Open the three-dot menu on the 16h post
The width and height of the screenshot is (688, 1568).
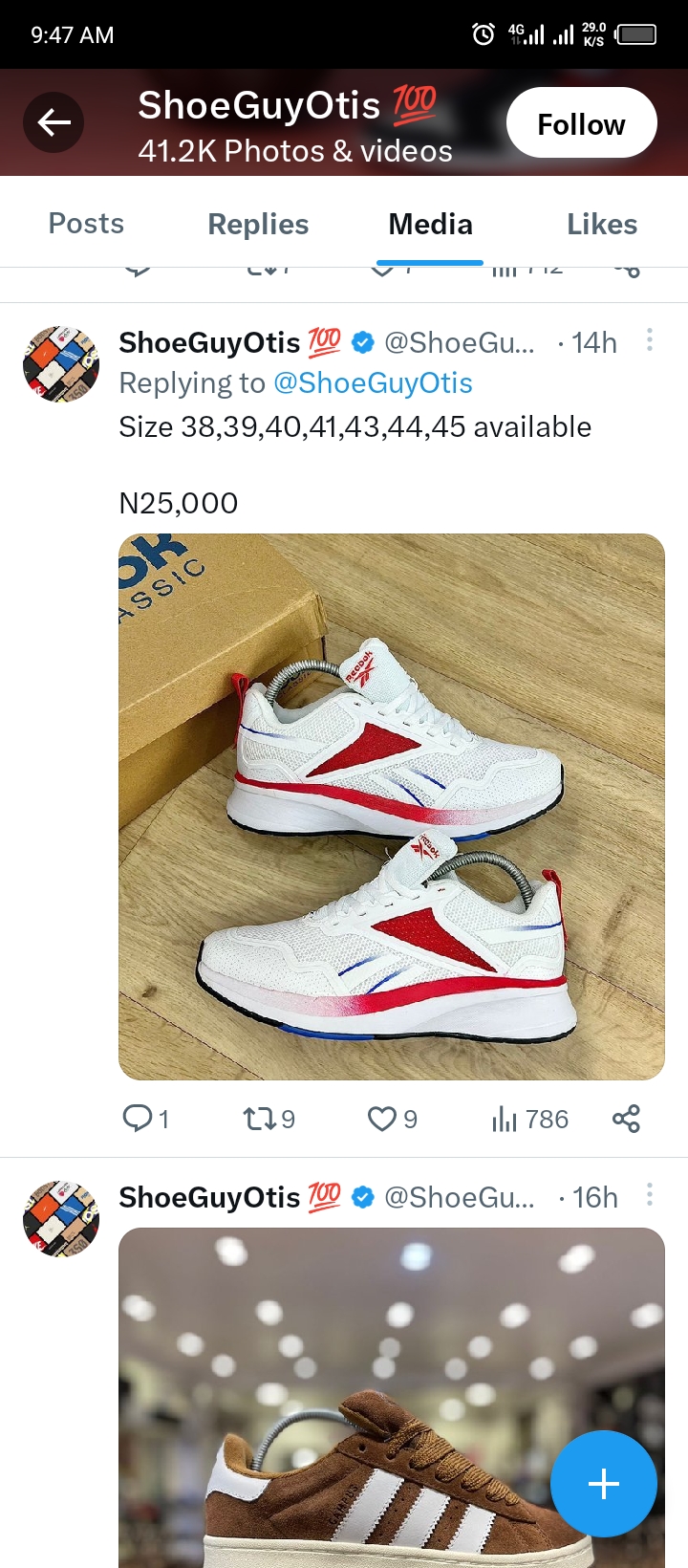pos(650,1194)
